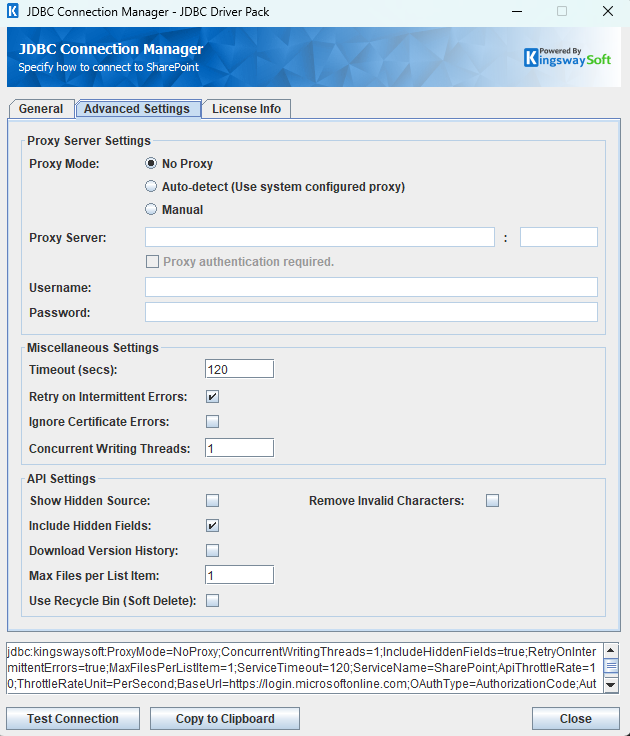Enable Download Version History checkbox
The image size is (630, 736).
pos(212,550)
